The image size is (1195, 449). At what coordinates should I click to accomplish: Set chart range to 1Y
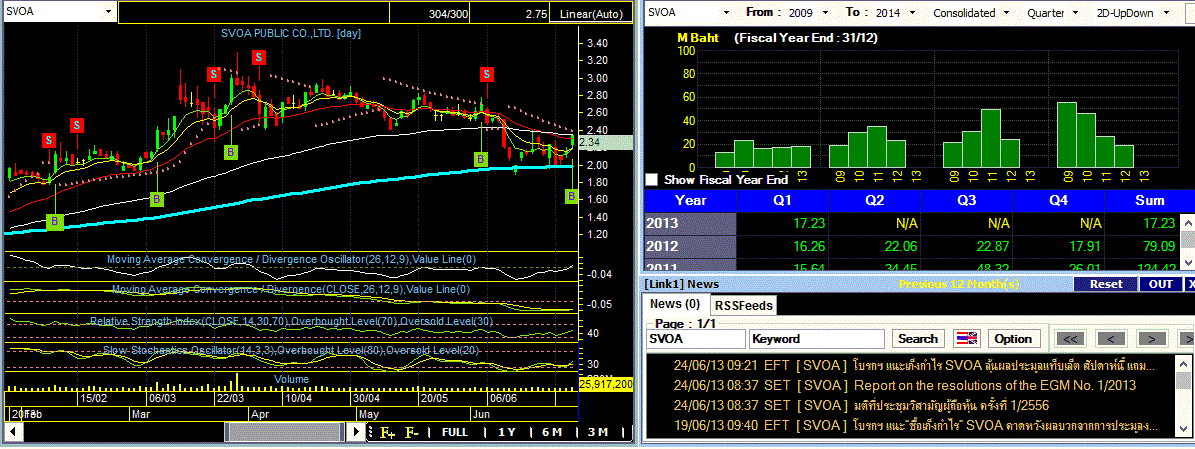507,432
